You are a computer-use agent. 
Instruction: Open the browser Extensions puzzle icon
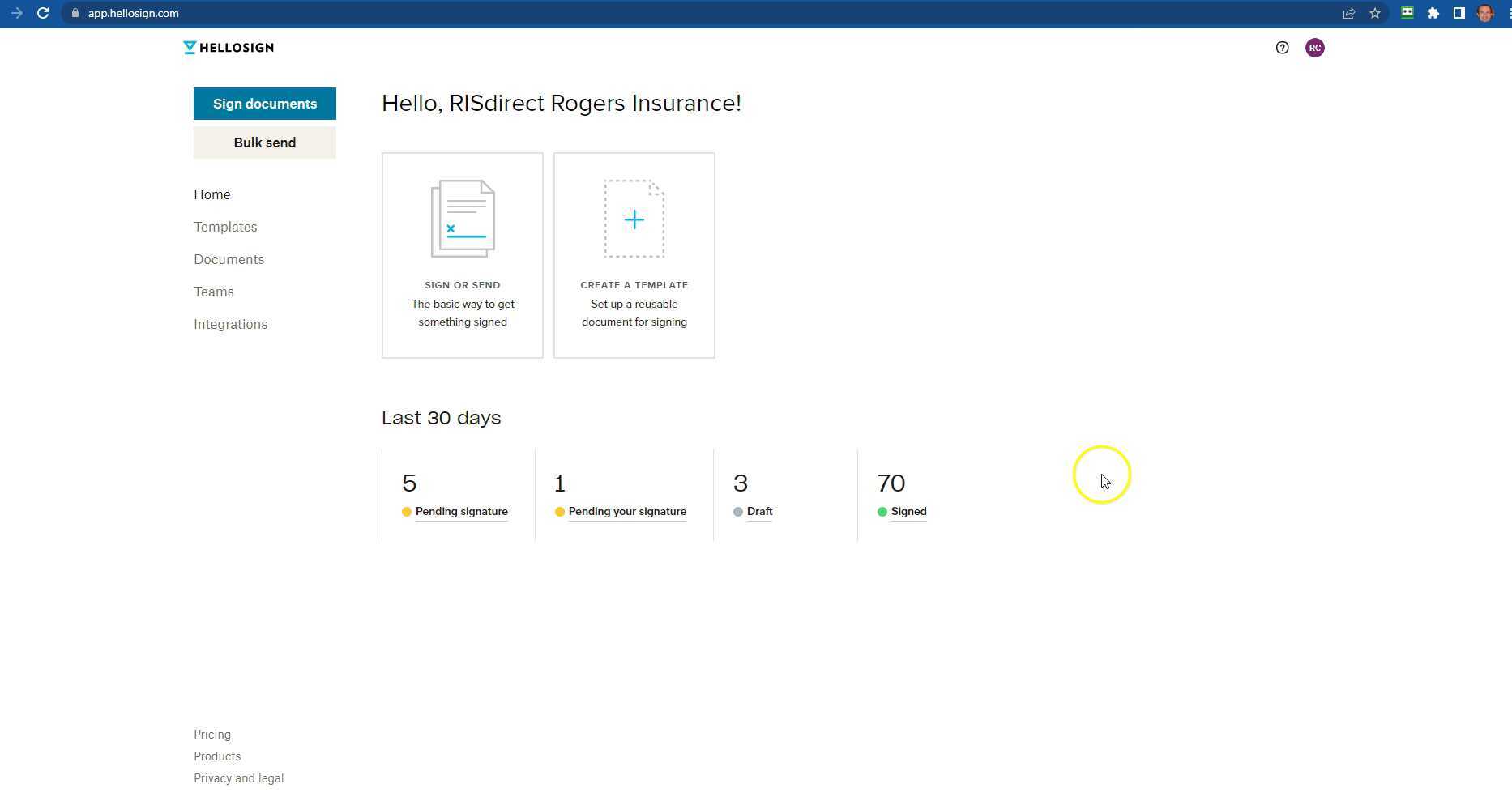tap(1433, 13)
